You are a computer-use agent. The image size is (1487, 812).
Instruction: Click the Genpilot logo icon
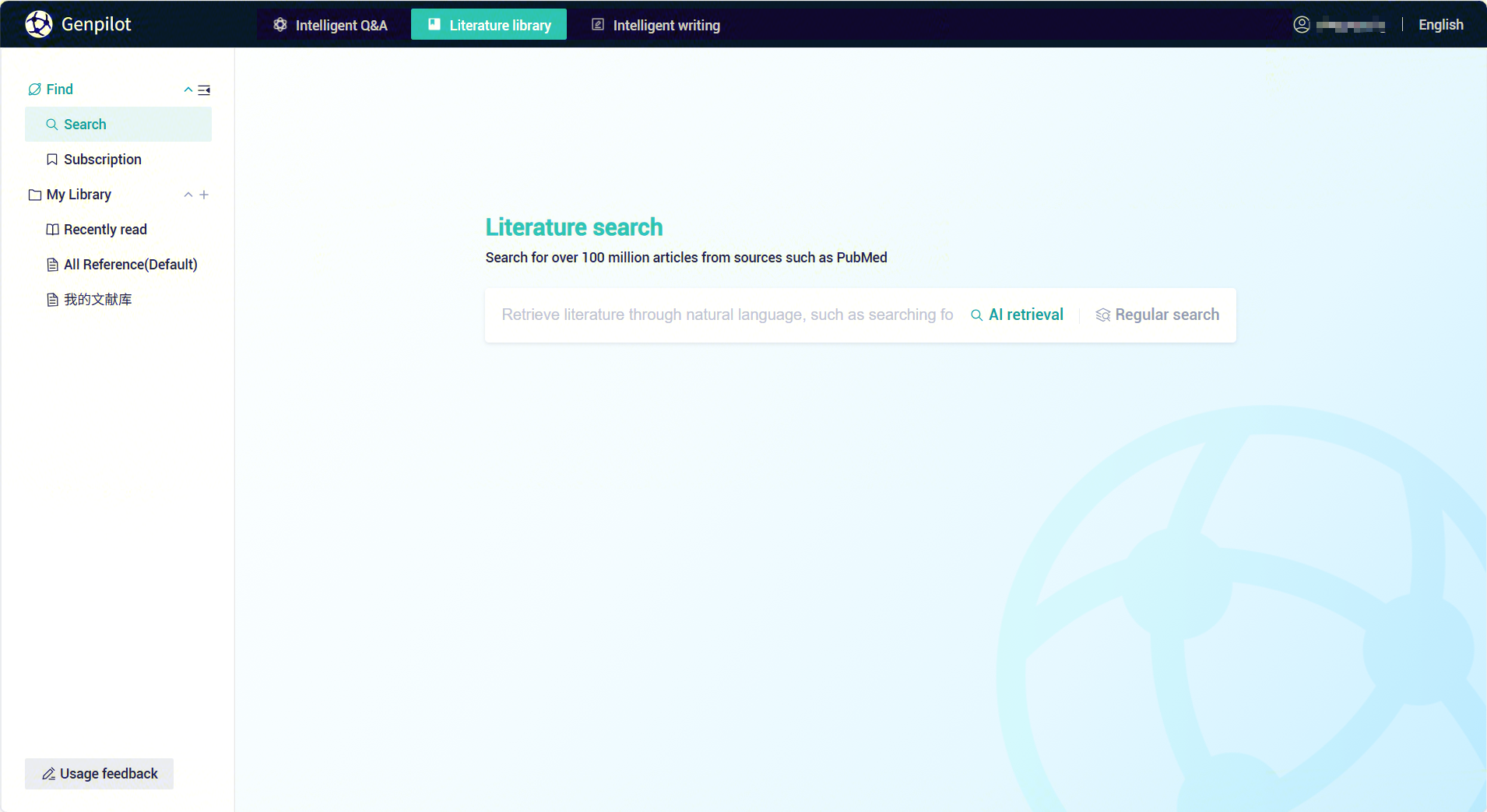(x=38, y=24)
